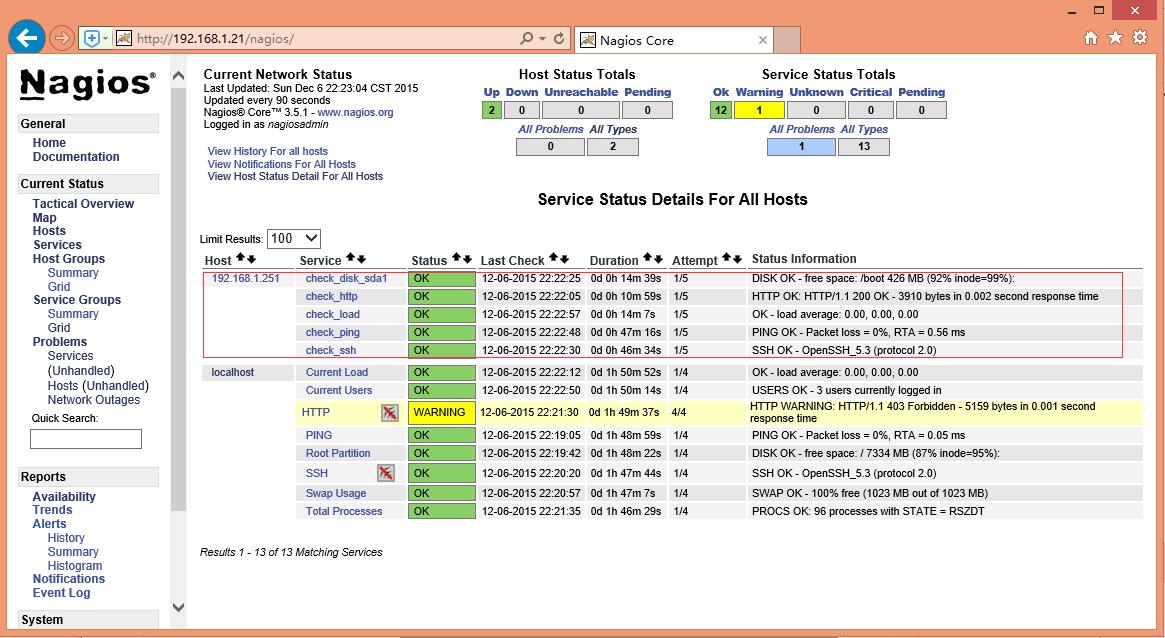Open the browser home icon

(1091, 38)
